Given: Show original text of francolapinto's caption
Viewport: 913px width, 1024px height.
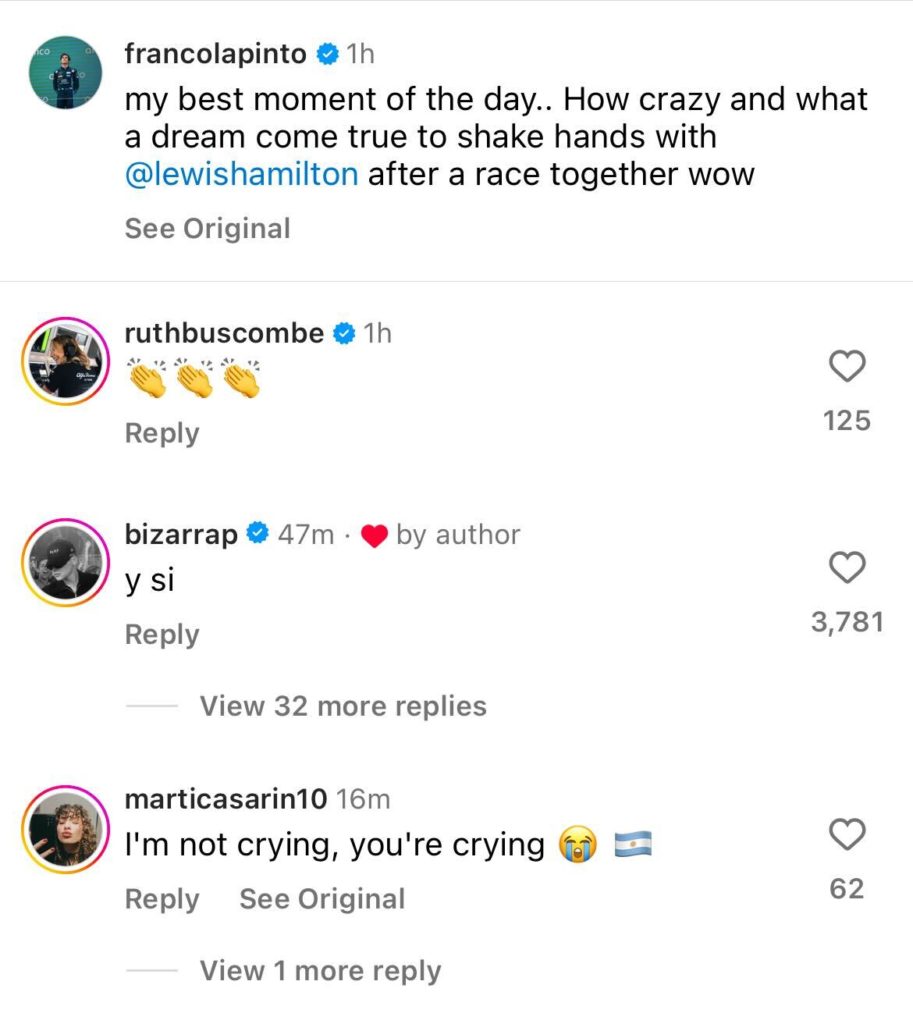Looking at the screenshot, I should pos(208,229).
